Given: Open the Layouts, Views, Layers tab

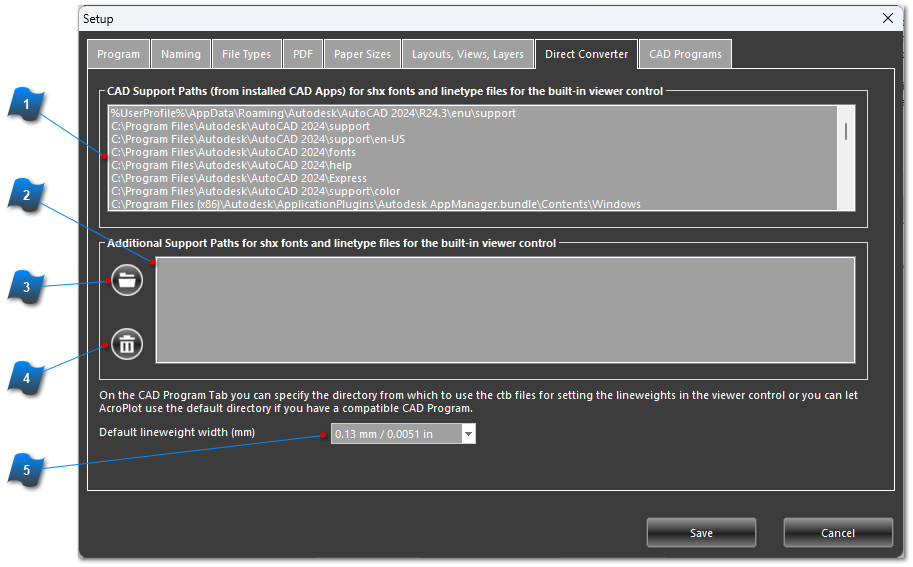Looking at the screenshot, I should [x=468, y=54].
